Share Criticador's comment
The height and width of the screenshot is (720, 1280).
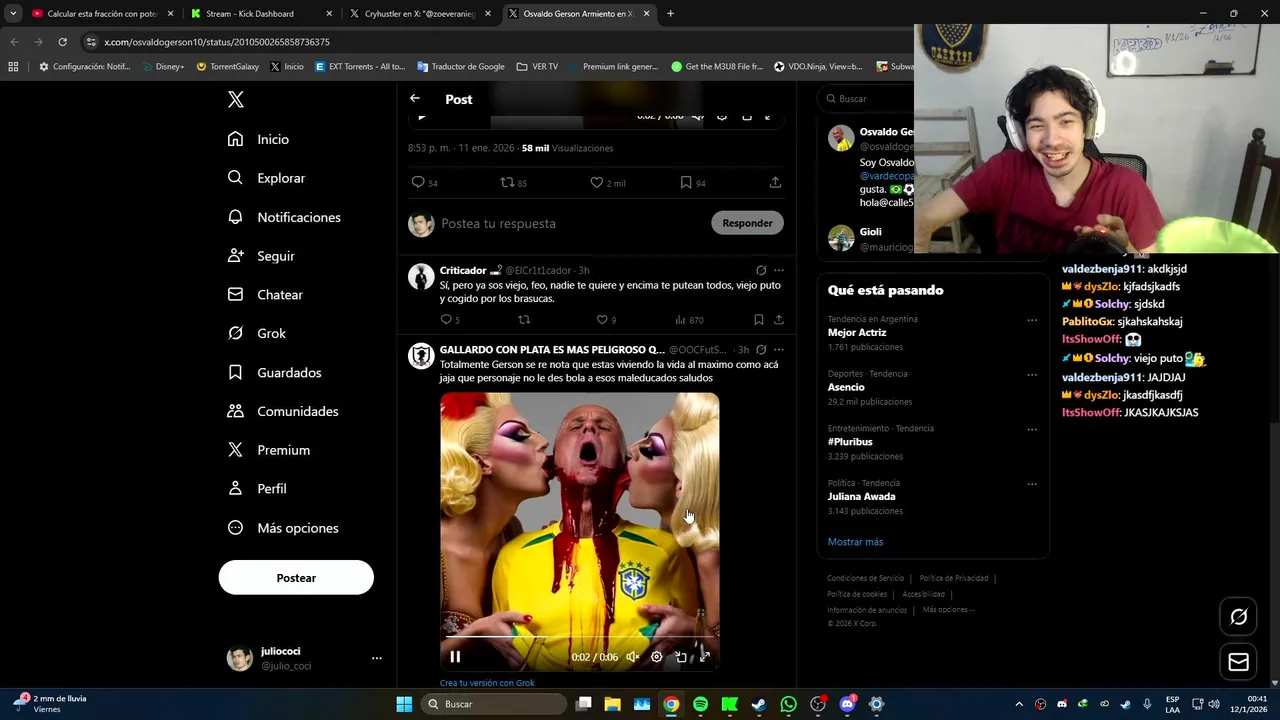[779, 320]
